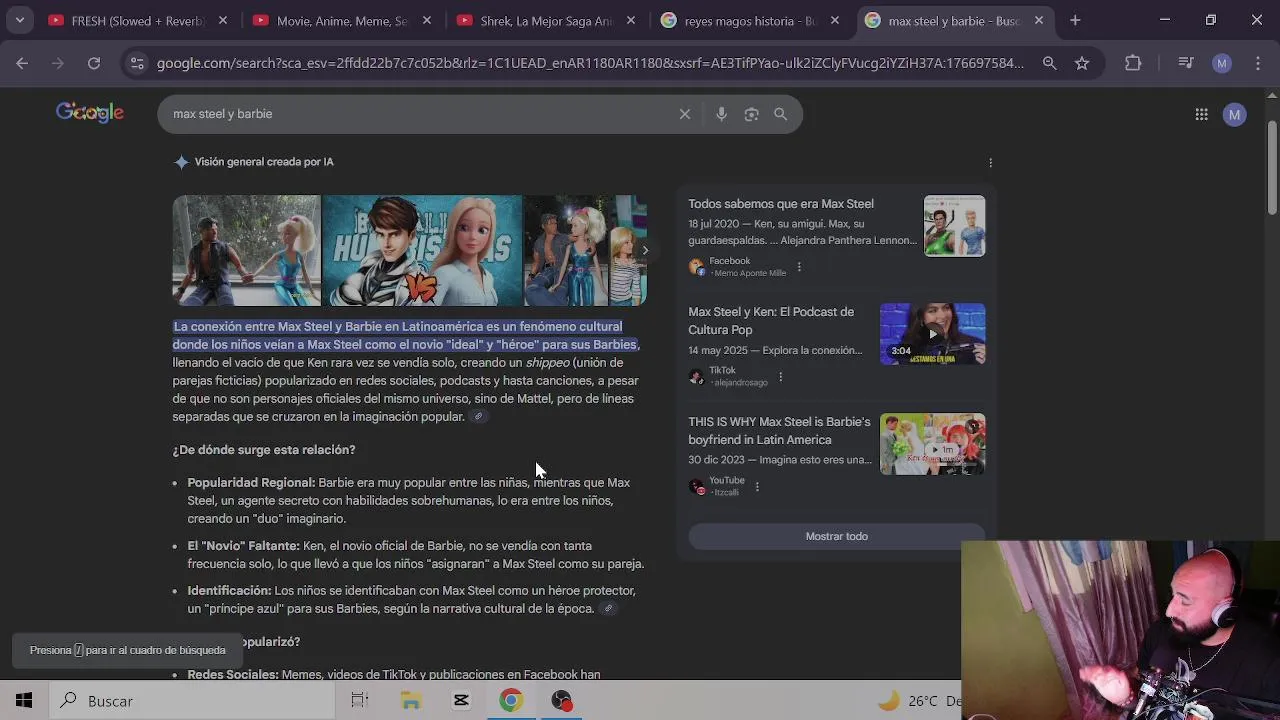This screenshot has height=720, width=1280.
Task: Go back to previous page
Action: 22,63
